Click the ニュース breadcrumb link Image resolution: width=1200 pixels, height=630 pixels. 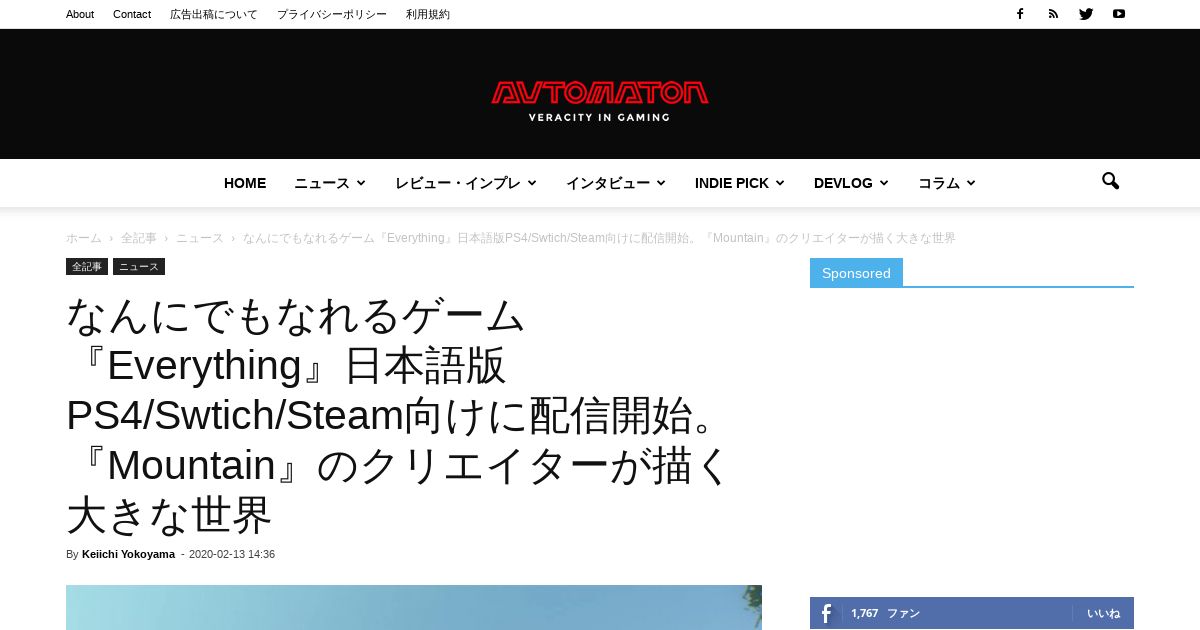click(200, 238)
